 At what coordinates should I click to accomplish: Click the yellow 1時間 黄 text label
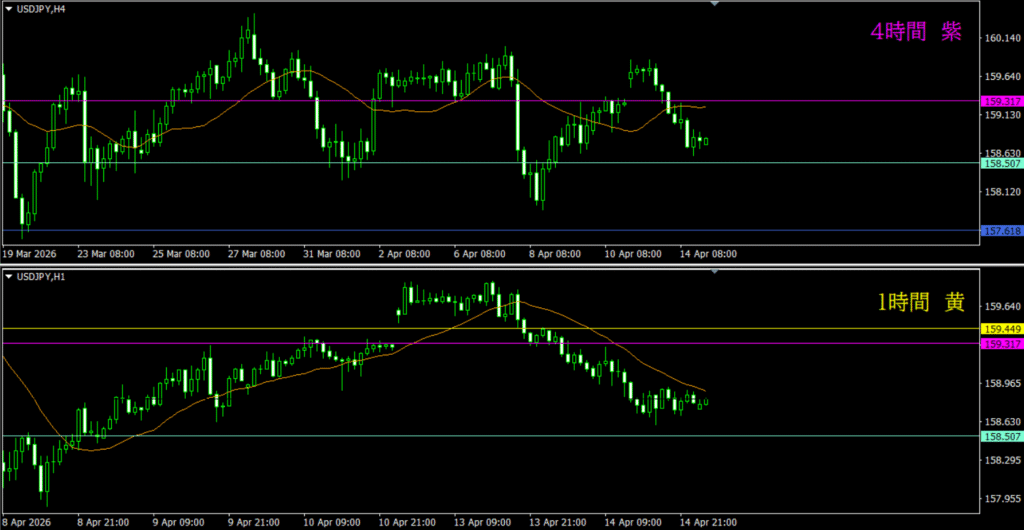(x=915, y=300)
